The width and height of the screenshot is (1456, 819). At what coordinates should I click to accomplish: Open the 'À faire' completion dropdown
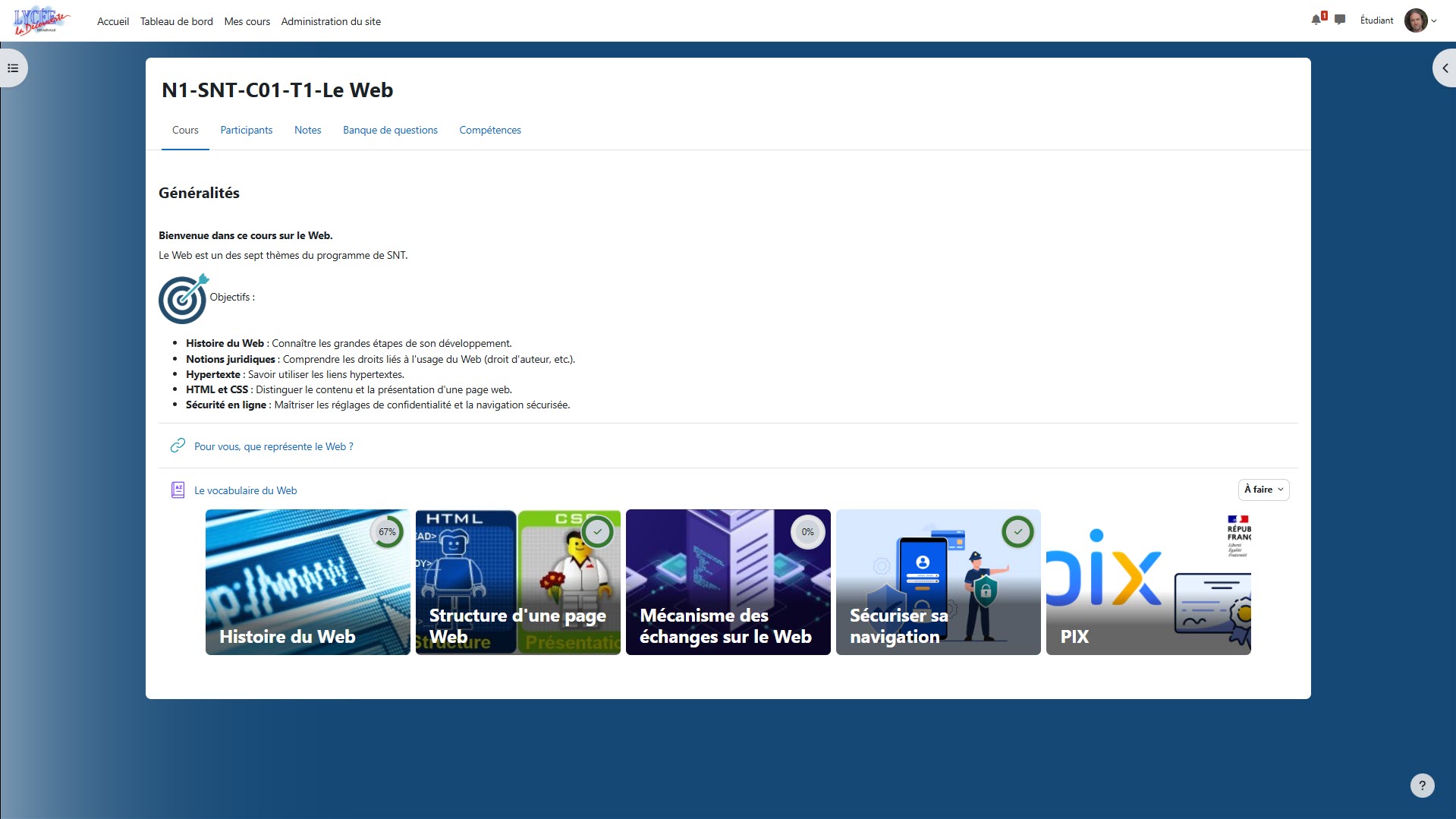coord(1263,490)
